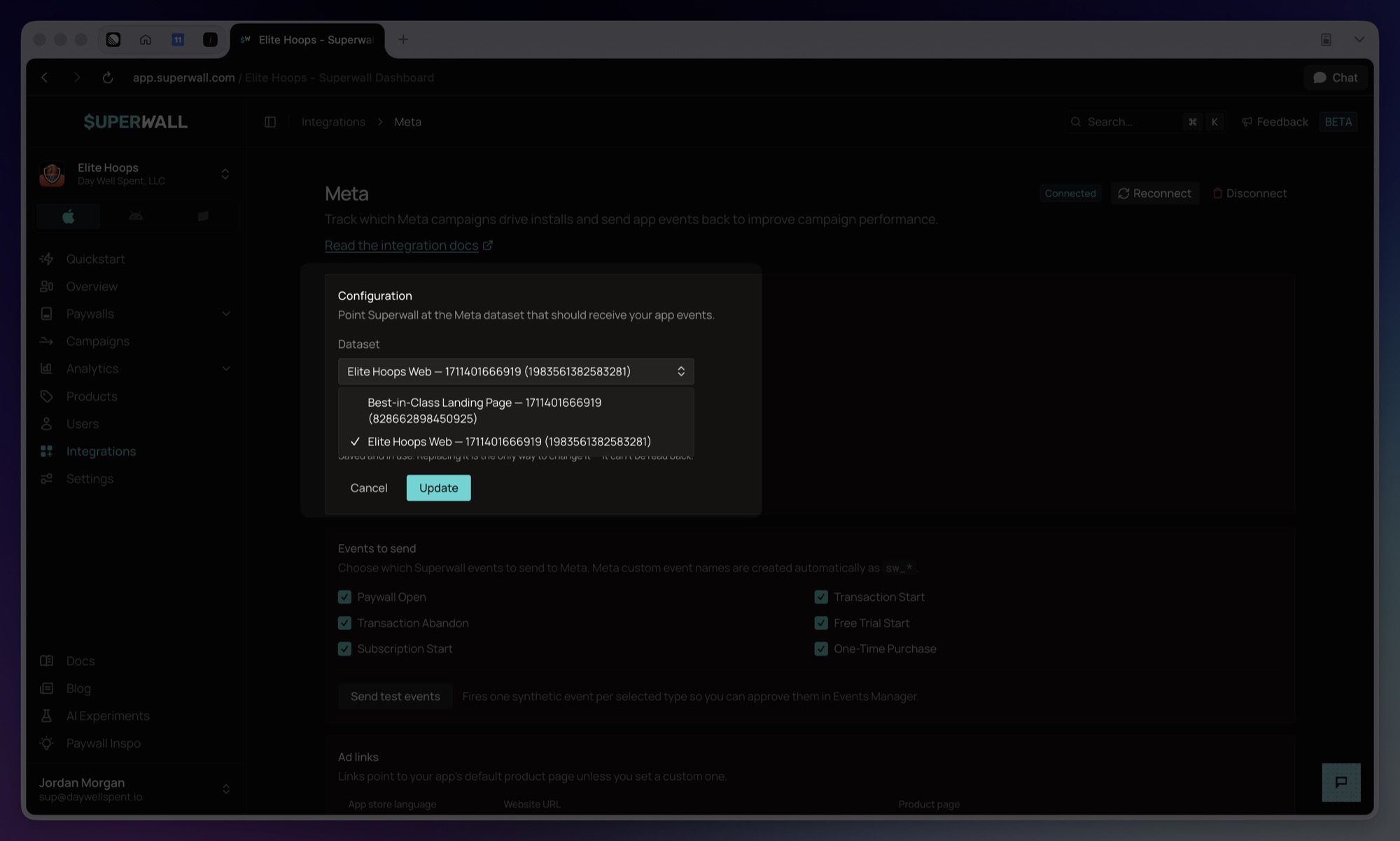The image size is (1400, 841).
Task: Select the Android platform icon
Action: point(136,216)
